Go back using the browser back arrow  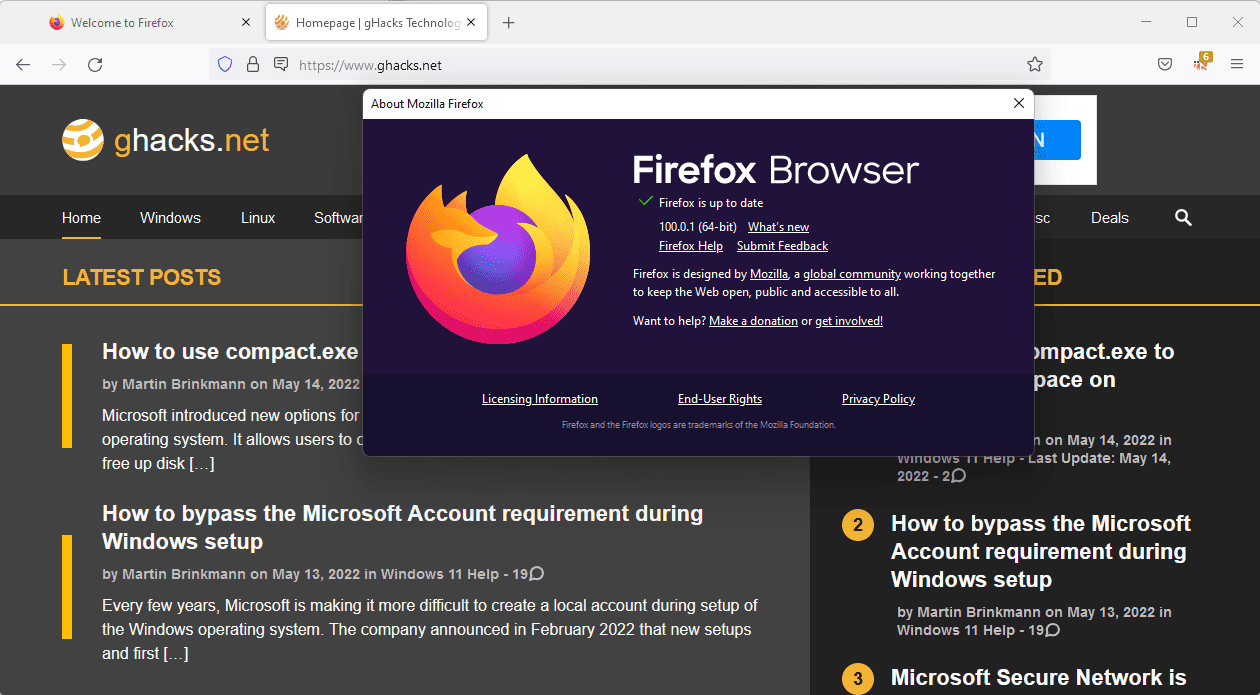point(23,65)
